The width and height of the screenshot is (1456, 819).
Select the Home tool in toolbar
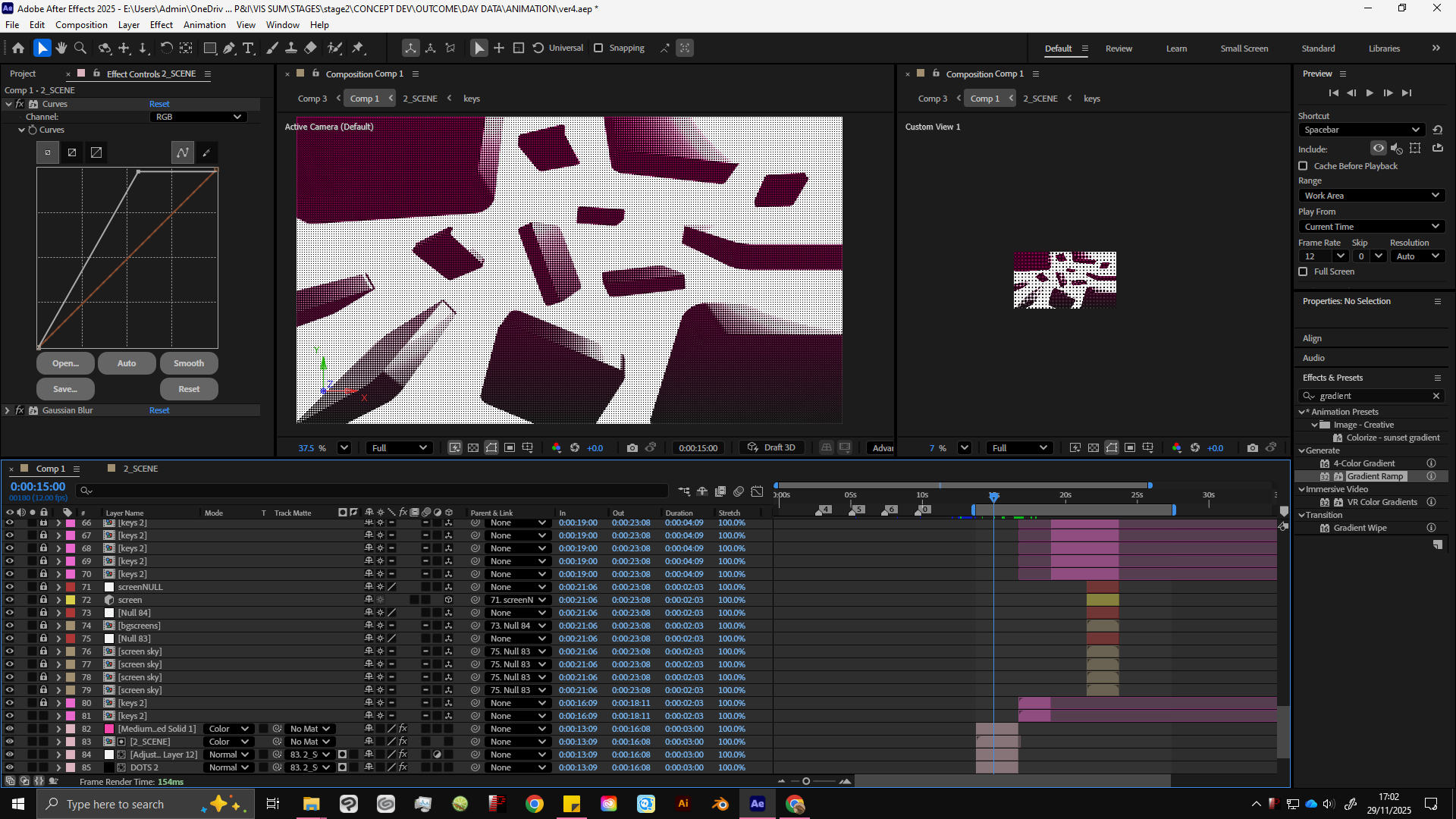pos(18,48)
